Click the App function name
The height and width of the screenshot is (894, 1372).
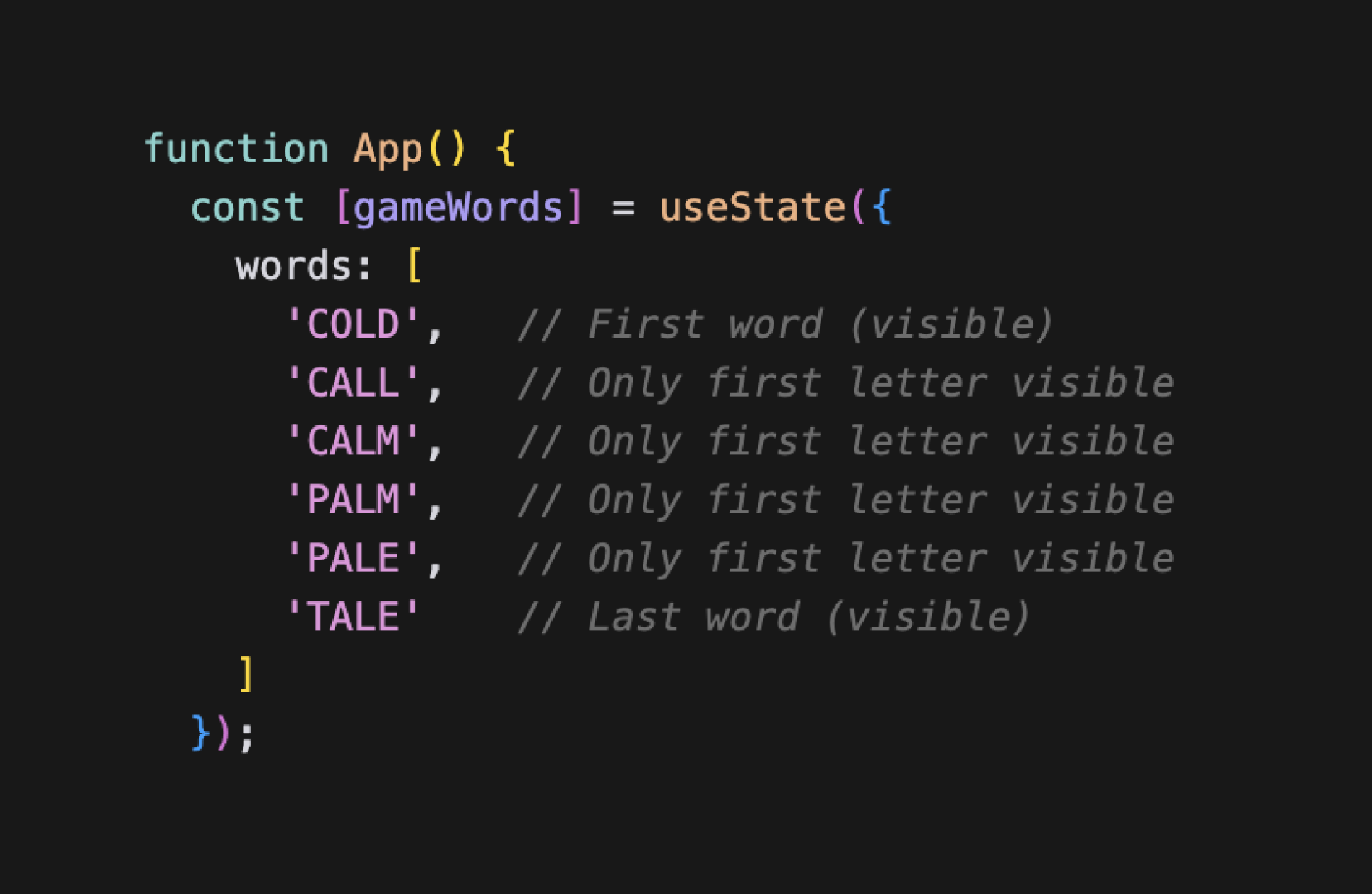click(388, 151)
